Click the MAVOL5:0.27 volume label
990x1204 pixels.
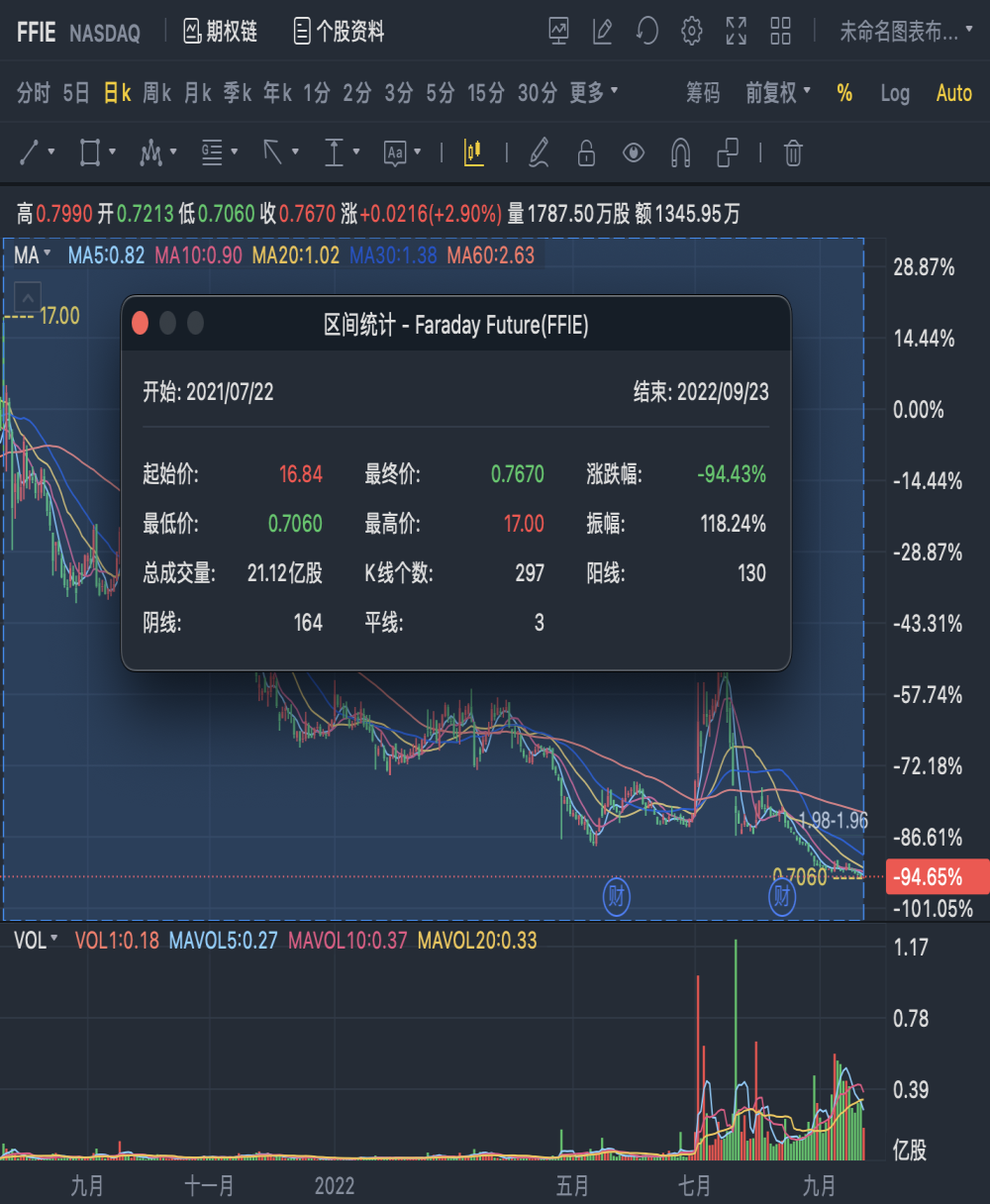coord(223,940)
